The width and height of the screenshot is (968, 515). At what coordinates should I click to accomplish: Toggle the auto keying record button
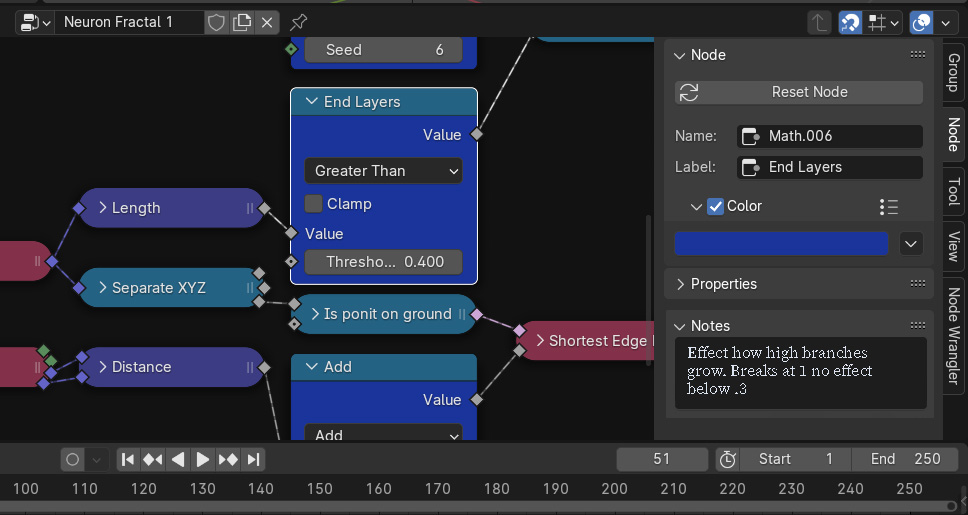(72, 460)
